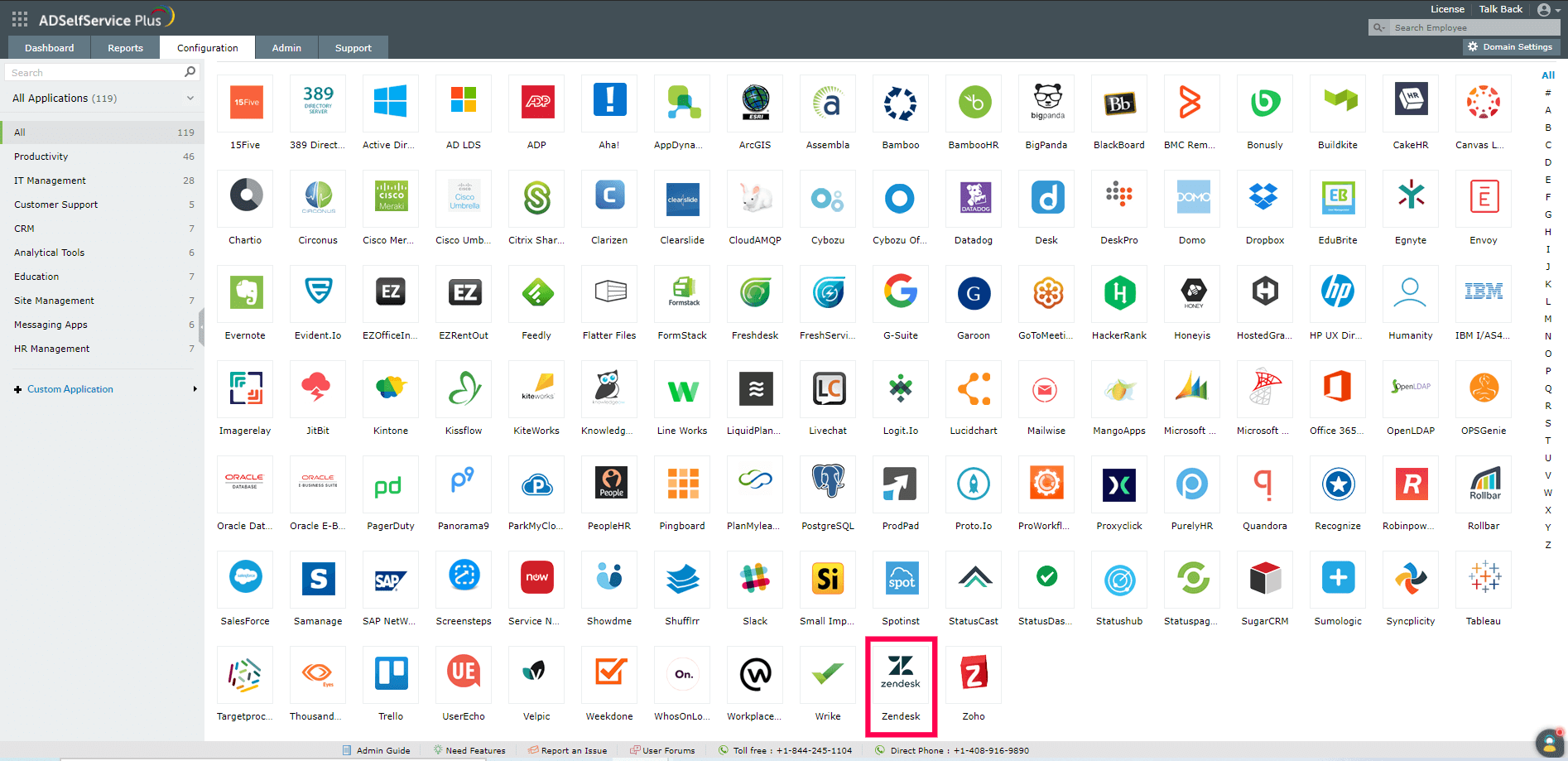Viewport: 1568px width, 761px height.
Task: Open the Evernote application icon
Action: [x=245, y=294]
